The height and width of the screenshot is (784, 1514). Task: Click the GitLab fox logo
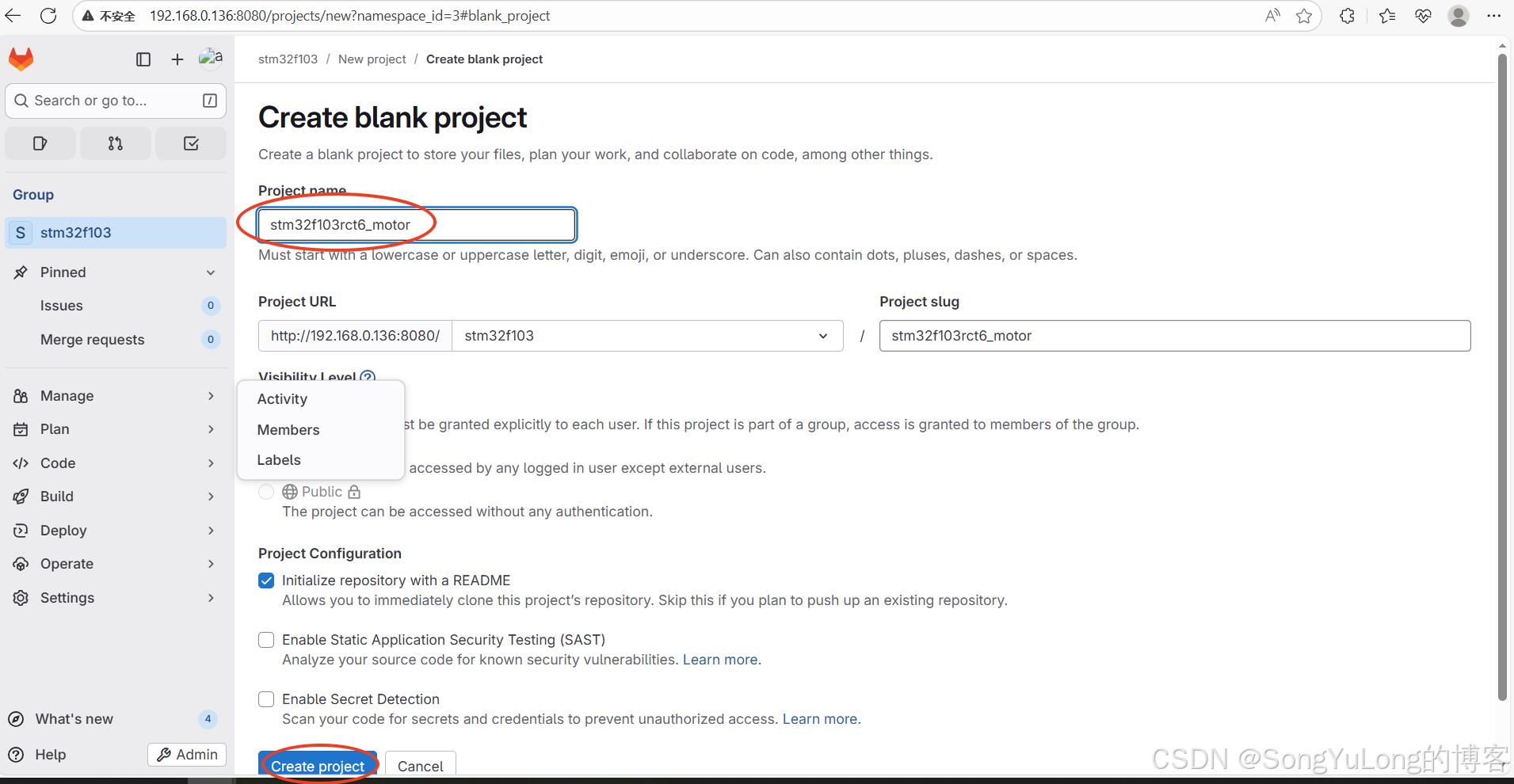pyautogui.click(x=21, y=59)
